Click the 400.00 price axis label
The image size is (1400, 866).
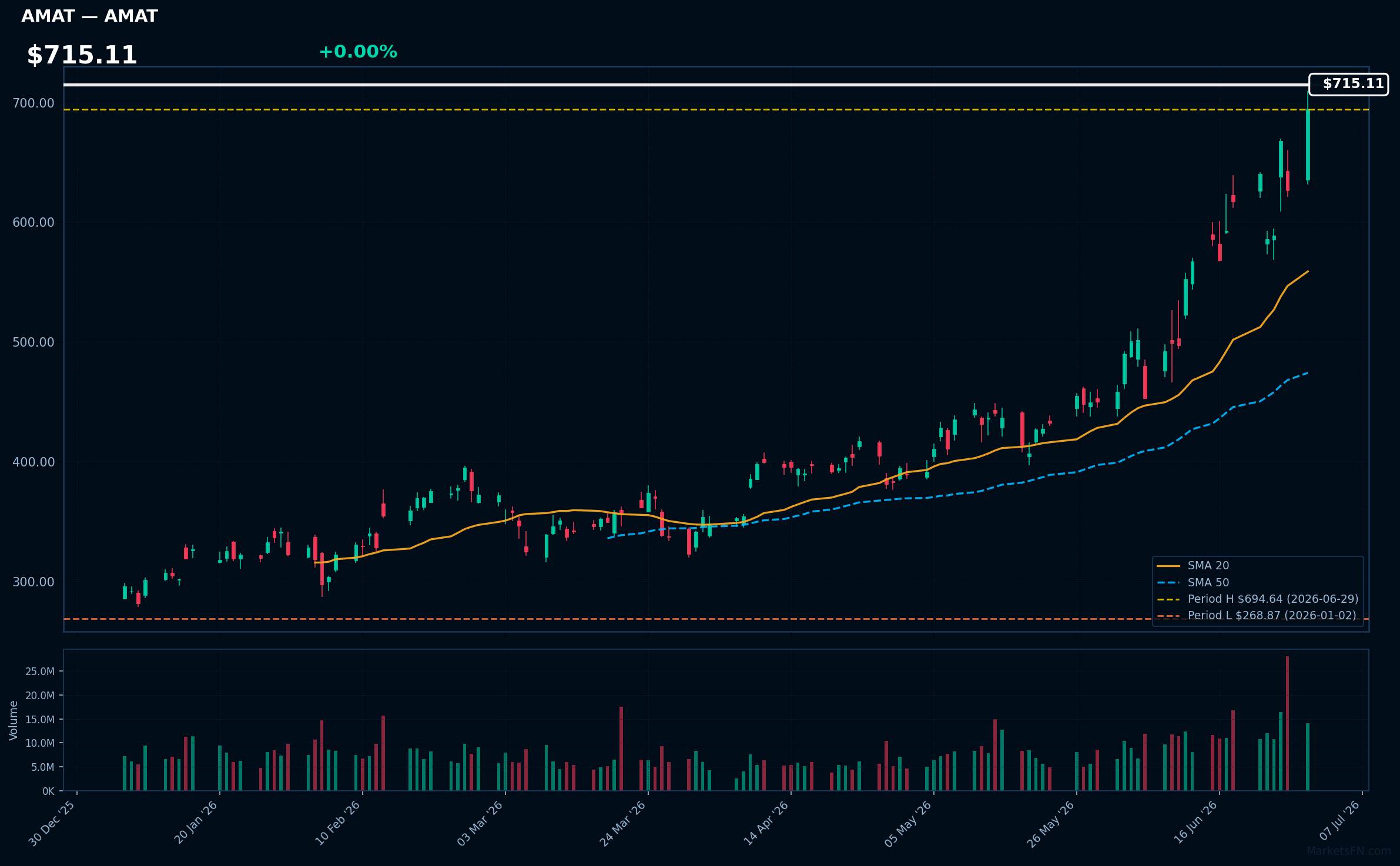click(x=34, y=462)
